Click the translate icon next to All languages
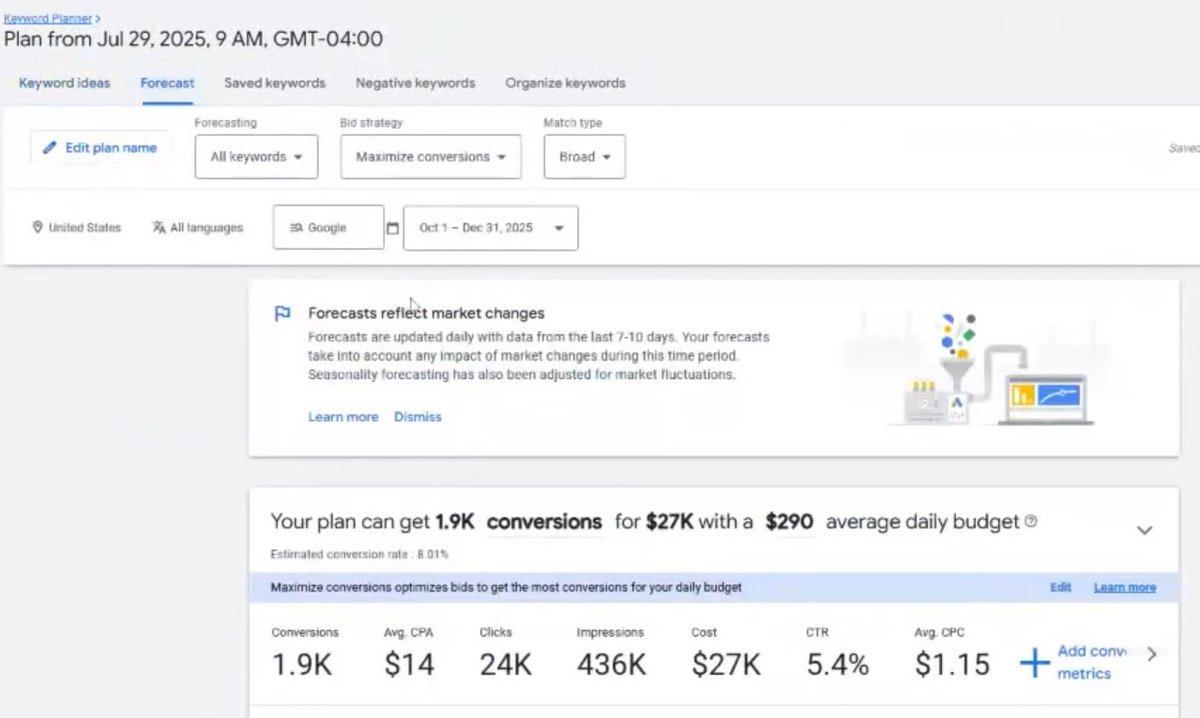This screenshot has width=1200, height=718. [159, 228]
